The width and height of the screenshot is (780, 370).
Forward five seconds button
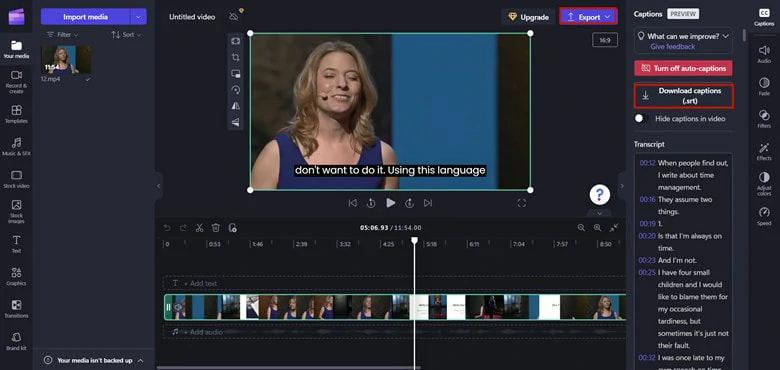tap(409, 203)
